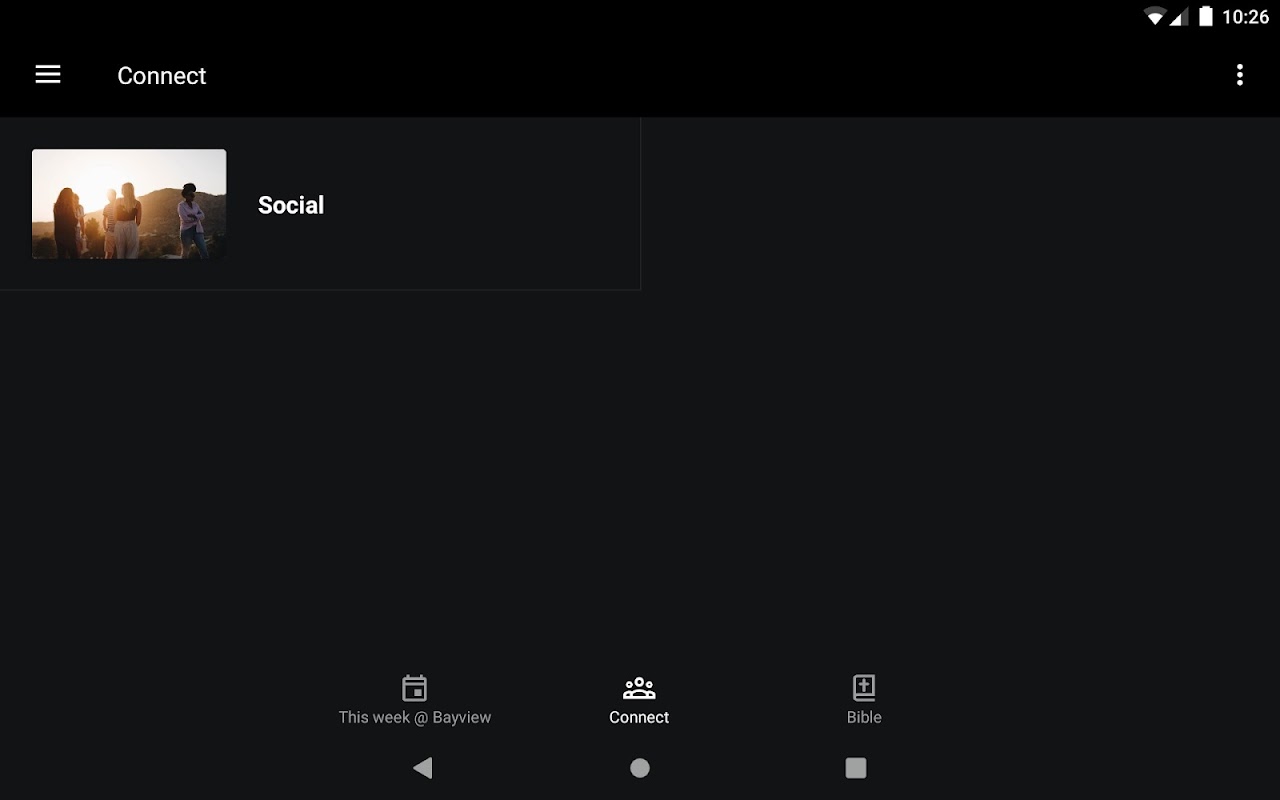Tap the battery status icon
The width and height of the screenshot is (1280, 800).
[1206, 16]
